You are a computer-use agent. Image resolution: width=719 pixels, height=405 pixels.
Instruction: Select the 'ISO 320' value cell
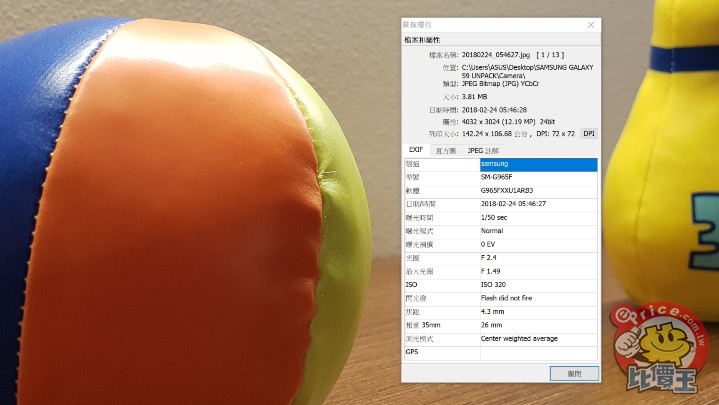539,285
